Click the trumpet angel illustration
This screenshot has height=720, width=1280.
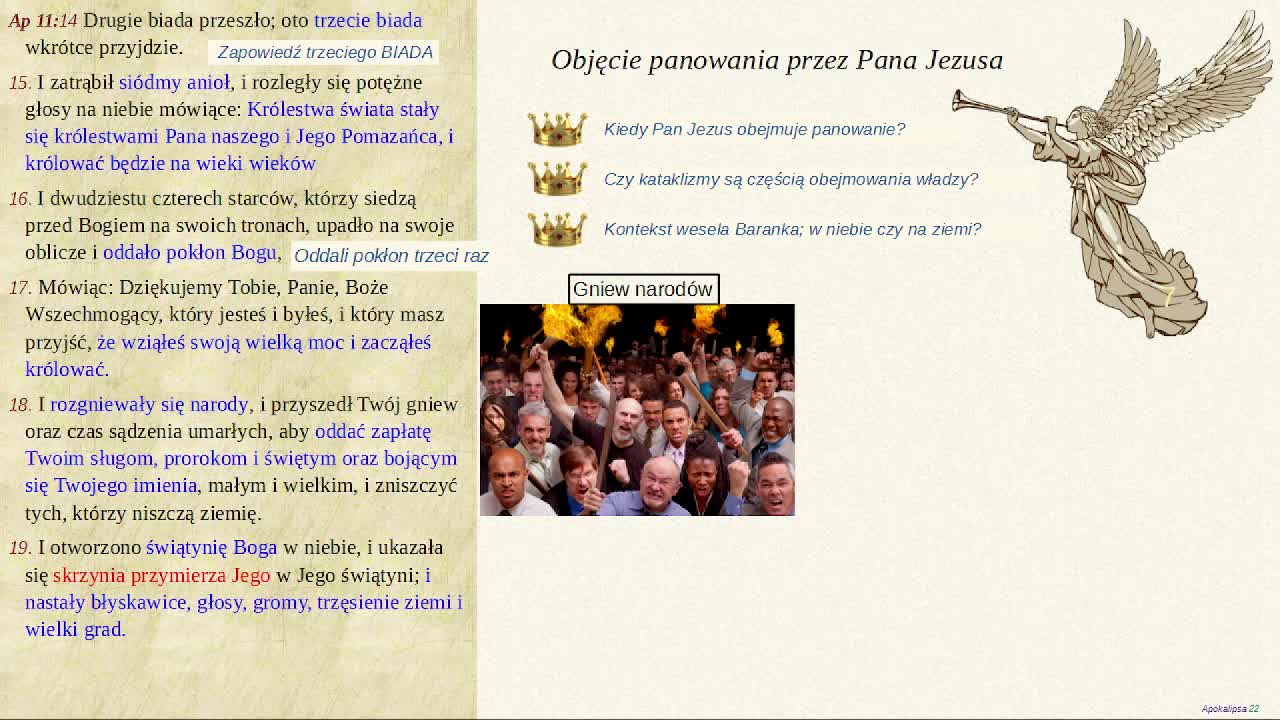[1112, 175]
